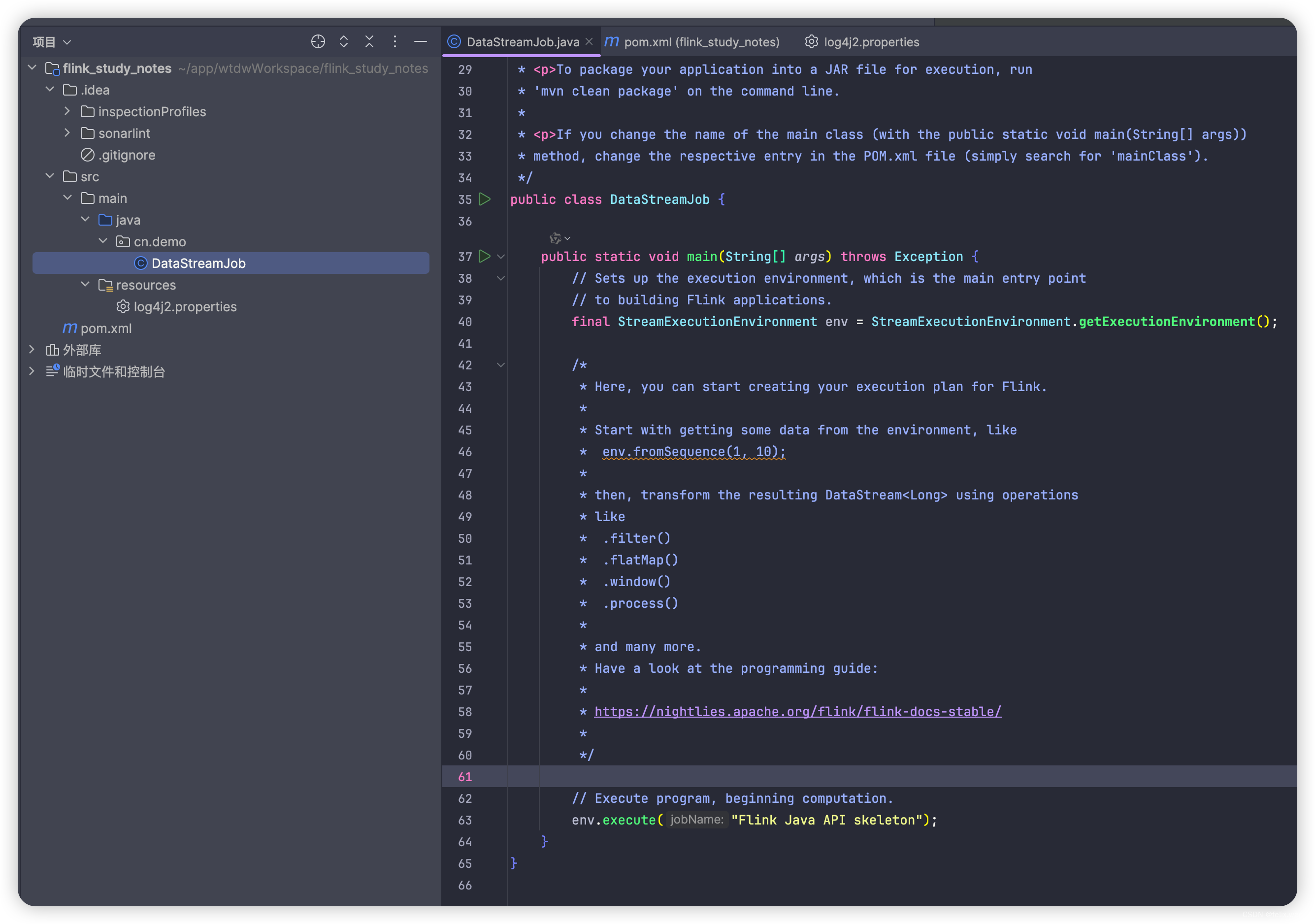Expand the inspectionProfiles folder
The height and width of the screenshot is (924, 1315).
(x=67, y=111)
